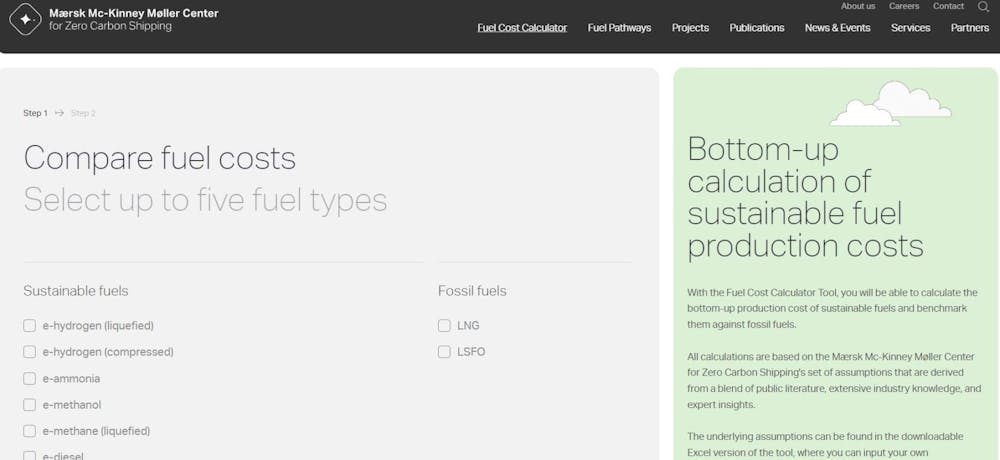
Task: Open the Fuel Cost Calculator menu item
Action: (522, 28)
